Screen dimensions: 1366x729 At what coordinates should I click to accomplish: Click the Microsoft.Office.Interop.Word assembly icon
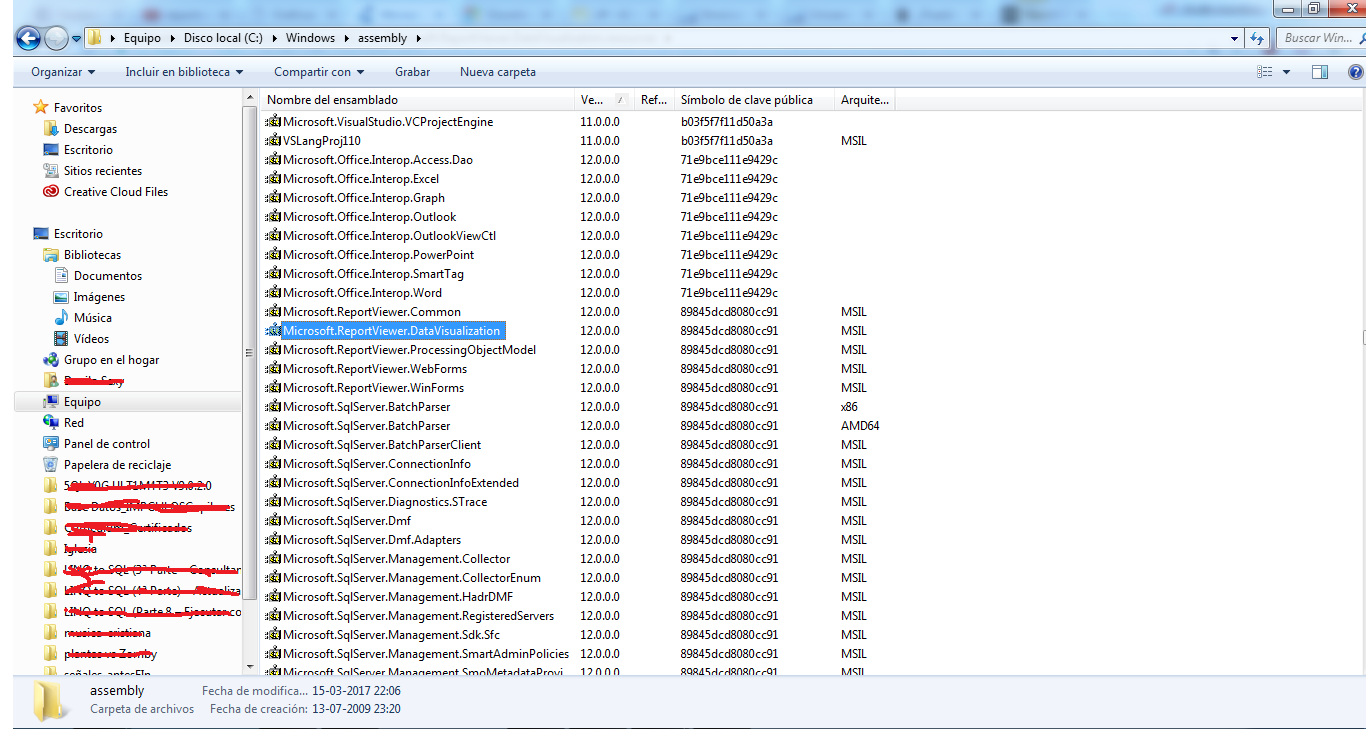click(x=273, y=293)
